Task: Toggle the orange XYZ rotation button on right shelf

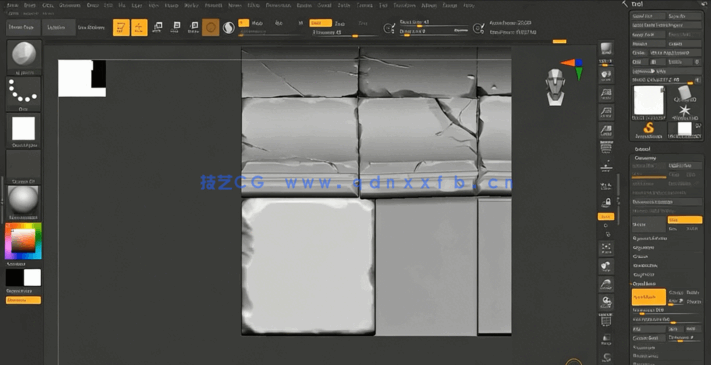Action: [x=606, y=217]
